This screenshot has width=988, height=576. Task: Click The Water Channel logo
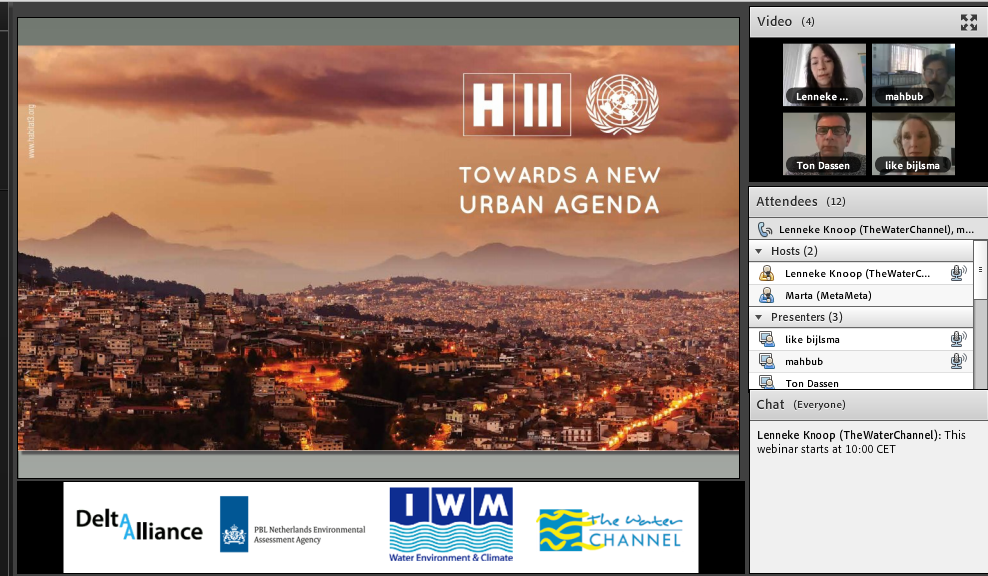click(x=610, y=530)
